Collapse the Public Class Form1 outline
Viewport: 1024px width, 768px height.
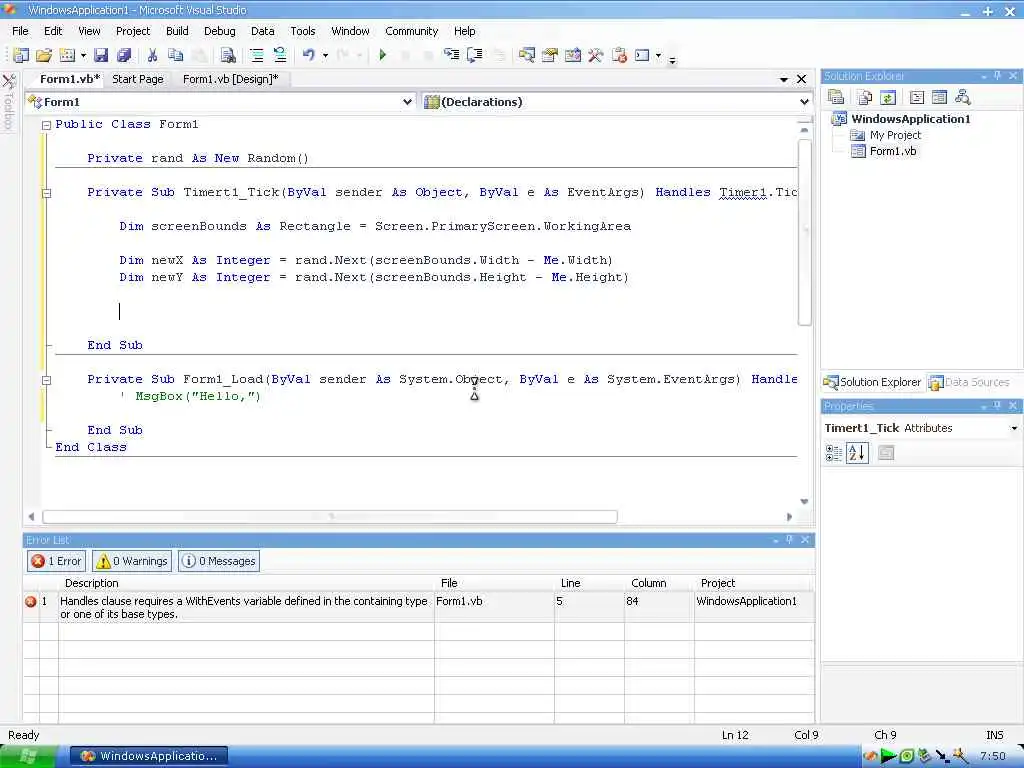46,125
